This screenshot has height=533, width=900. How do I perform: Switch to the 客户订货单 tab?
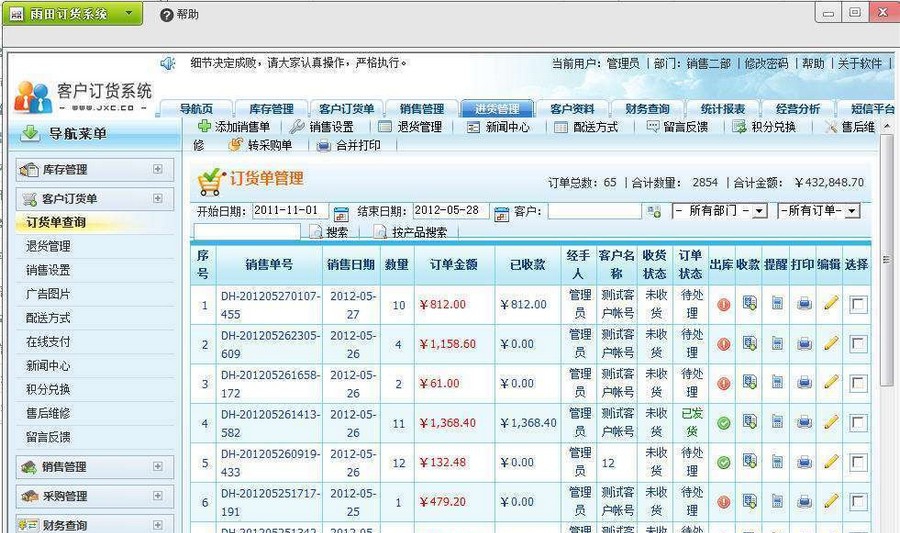[x=347, y=108]
